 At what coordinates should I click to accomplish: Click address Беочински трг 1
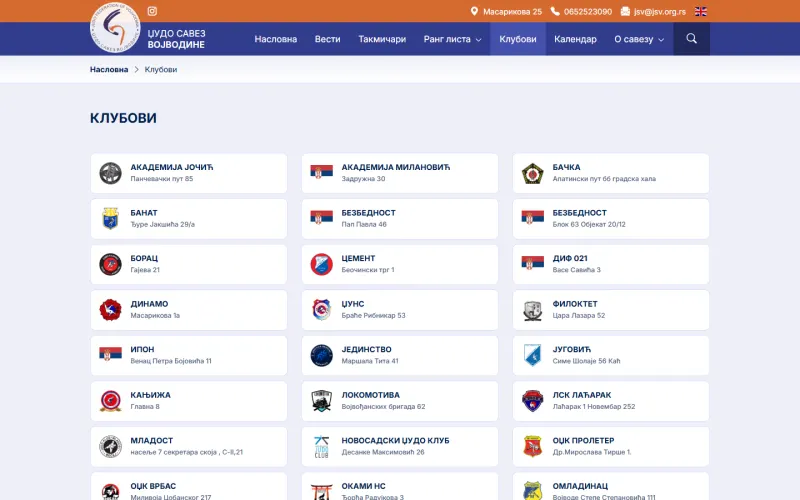point(368,270)
